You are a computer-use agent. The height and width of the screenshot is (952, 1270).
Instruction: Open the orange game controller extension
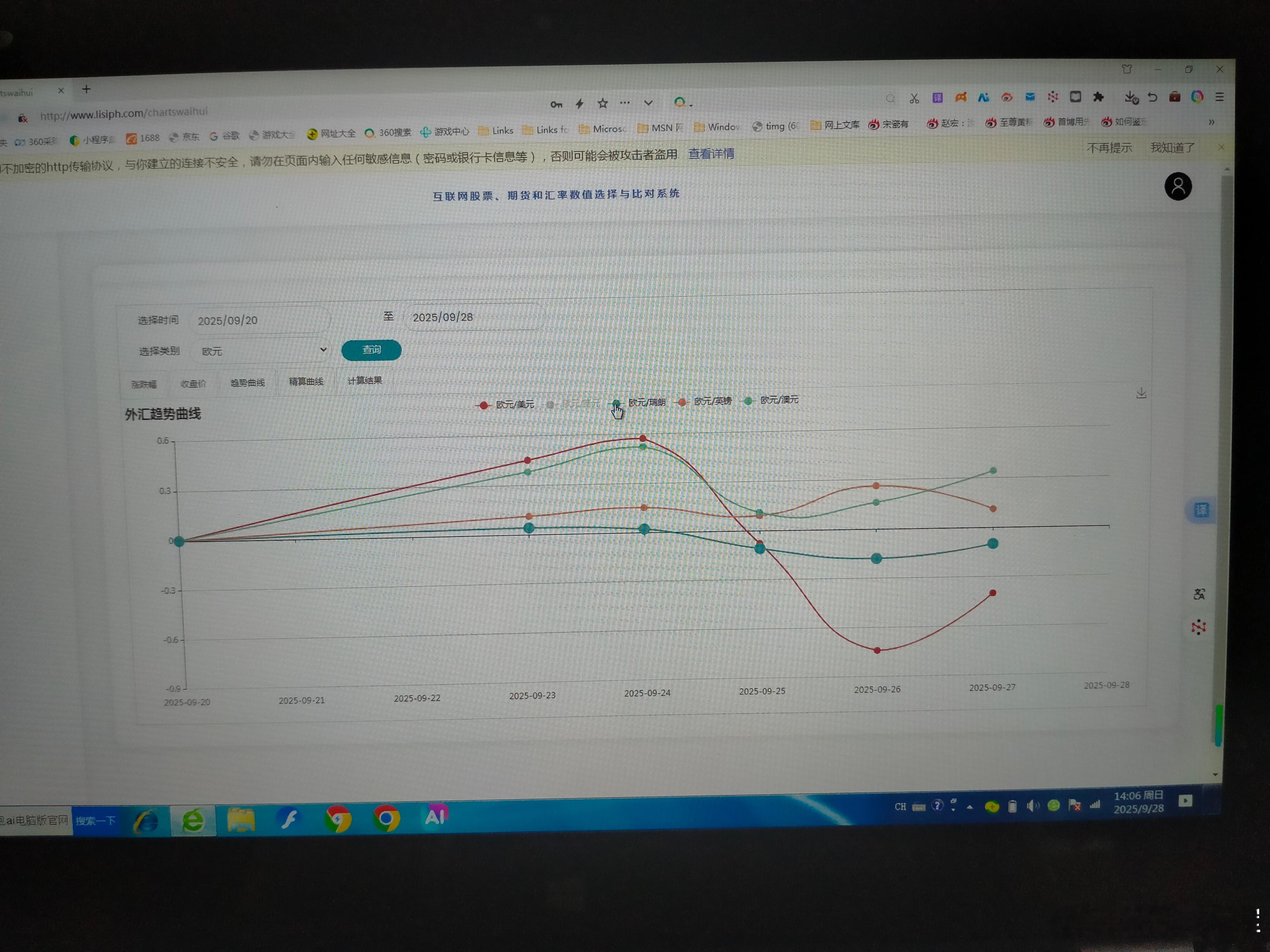tap(960, 97)
